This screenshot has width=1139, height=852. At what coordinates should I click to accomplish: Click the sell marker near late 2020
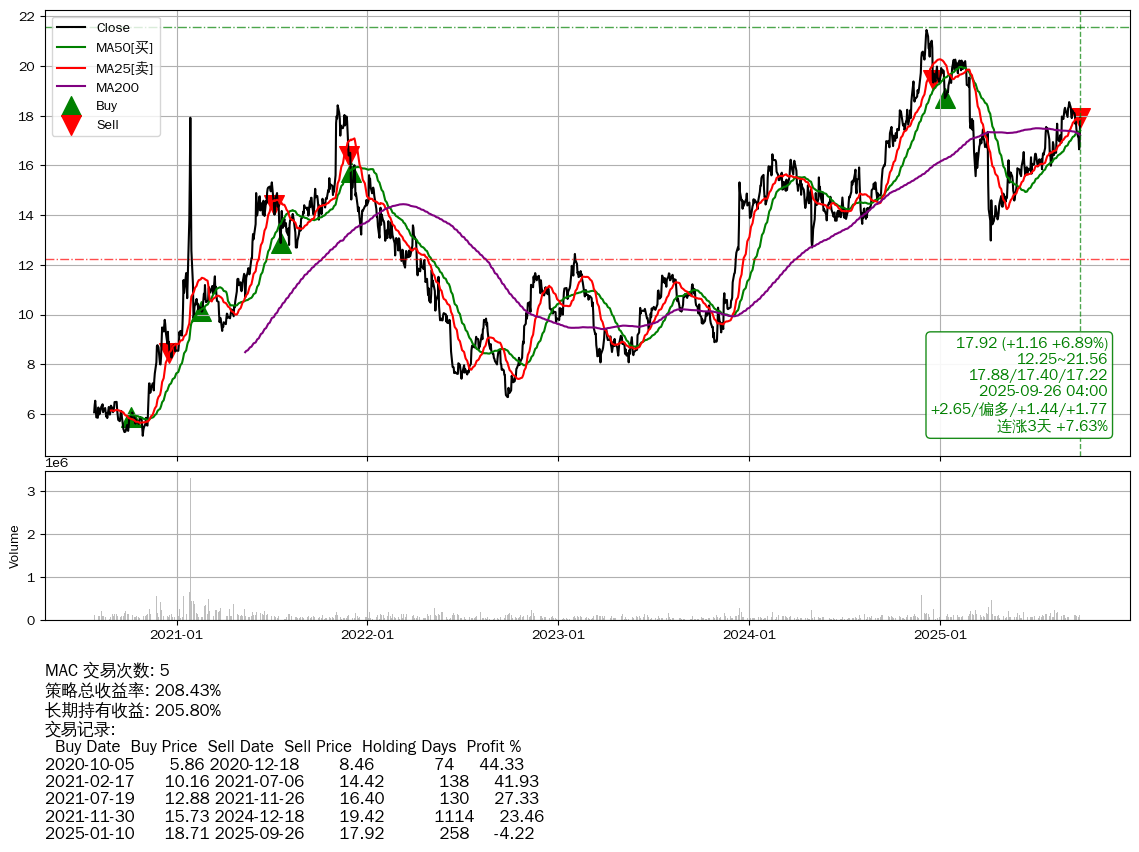170,352
